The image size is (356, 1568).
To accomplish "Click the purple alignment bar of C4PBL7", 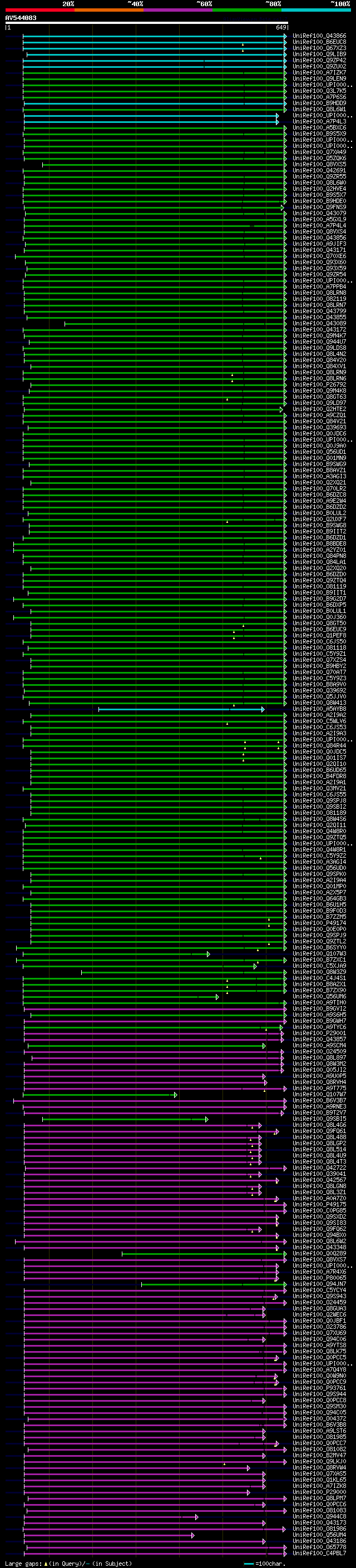I will (155, 1554).
